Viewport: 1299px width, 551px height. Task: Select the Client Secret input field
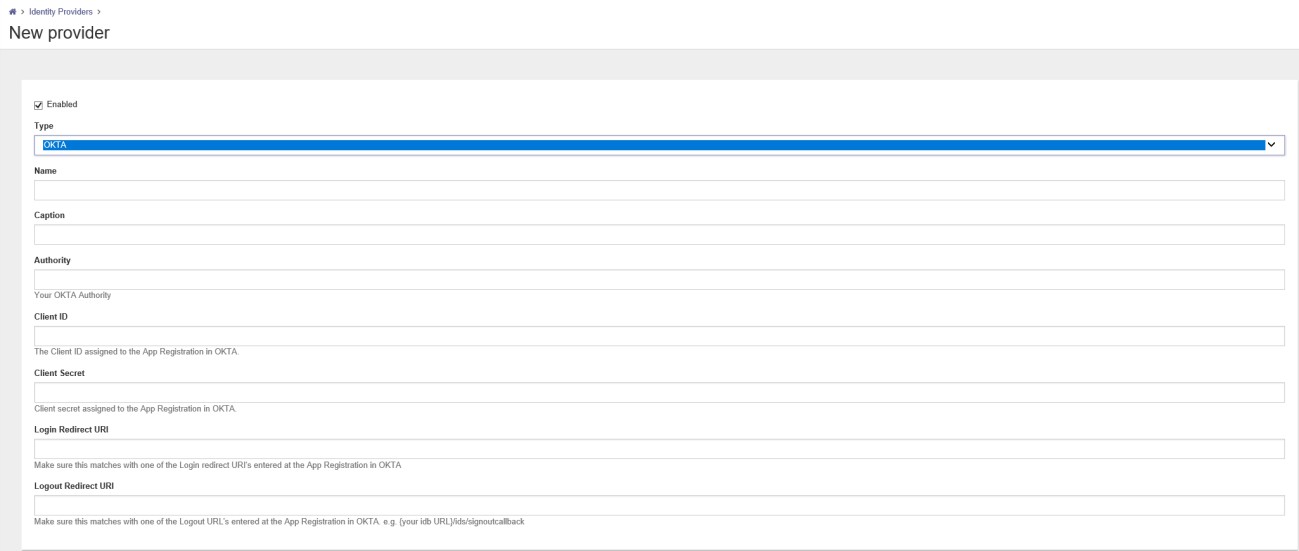coord(659,392)
